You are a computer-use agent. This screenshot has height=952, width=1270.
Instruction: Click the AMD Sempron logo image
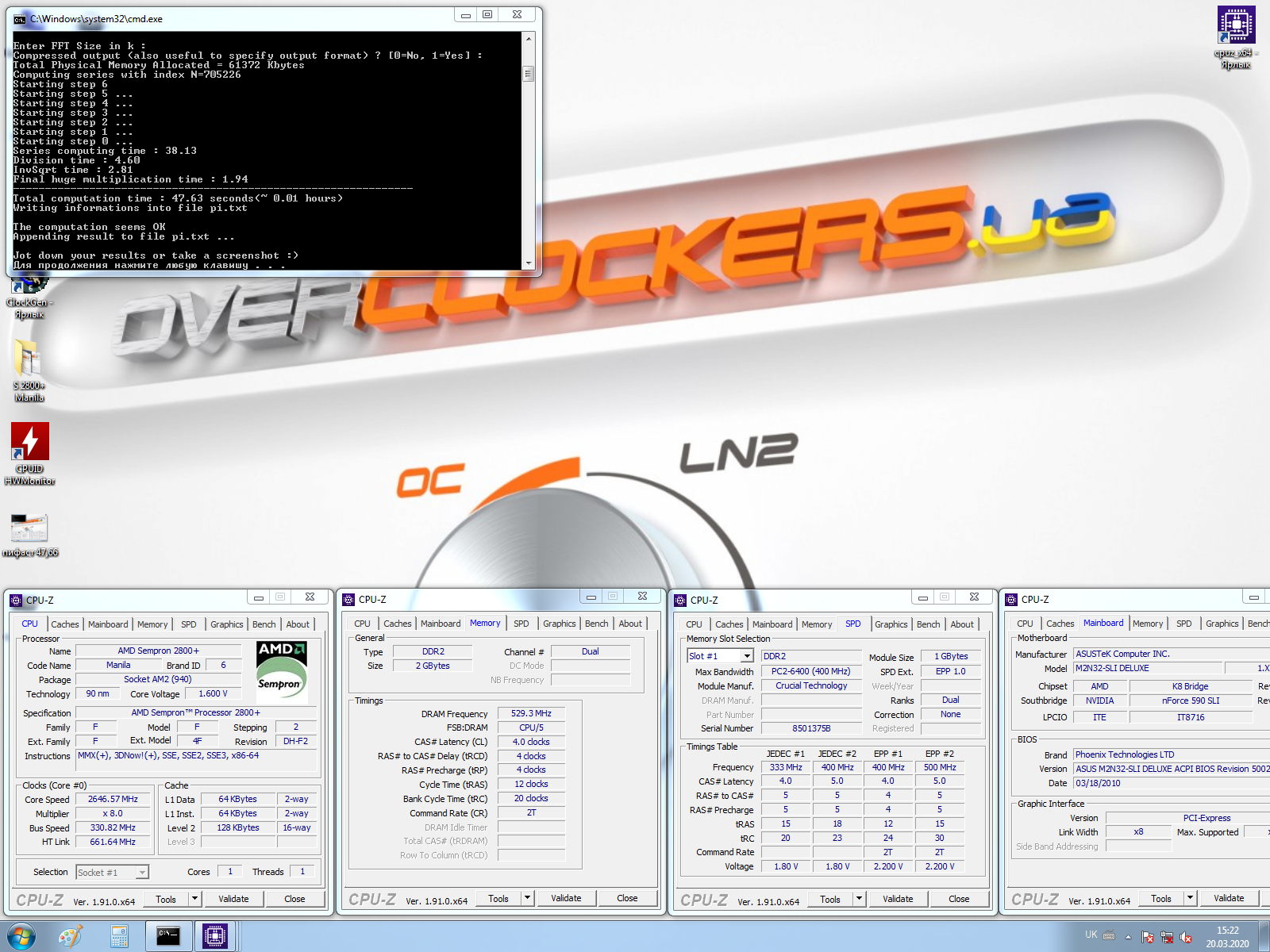[282, 672]
